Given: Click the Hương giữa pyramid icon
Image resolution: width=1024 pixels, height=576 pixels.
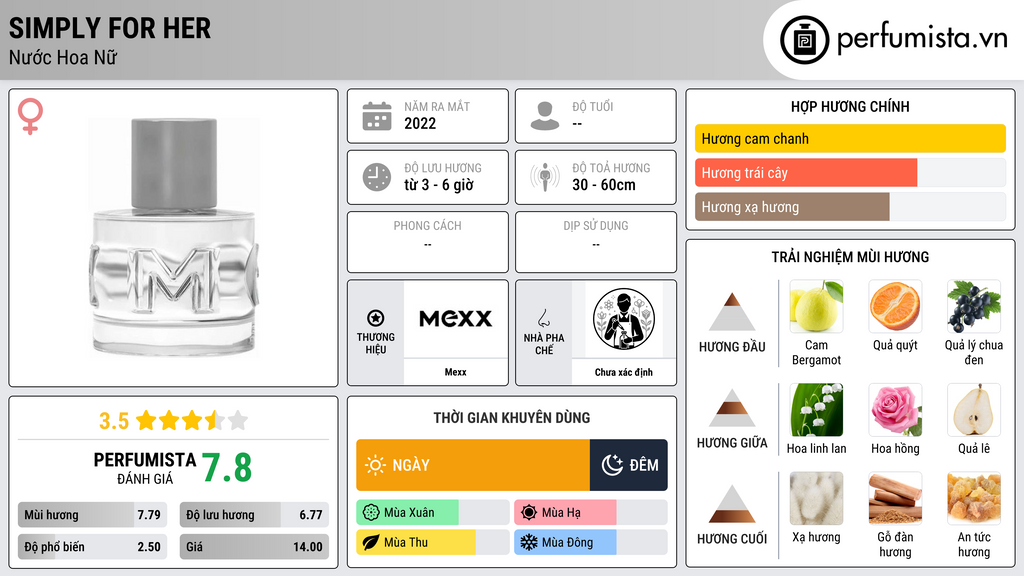Looking at the screenshot, I should [x=732, y=408].
